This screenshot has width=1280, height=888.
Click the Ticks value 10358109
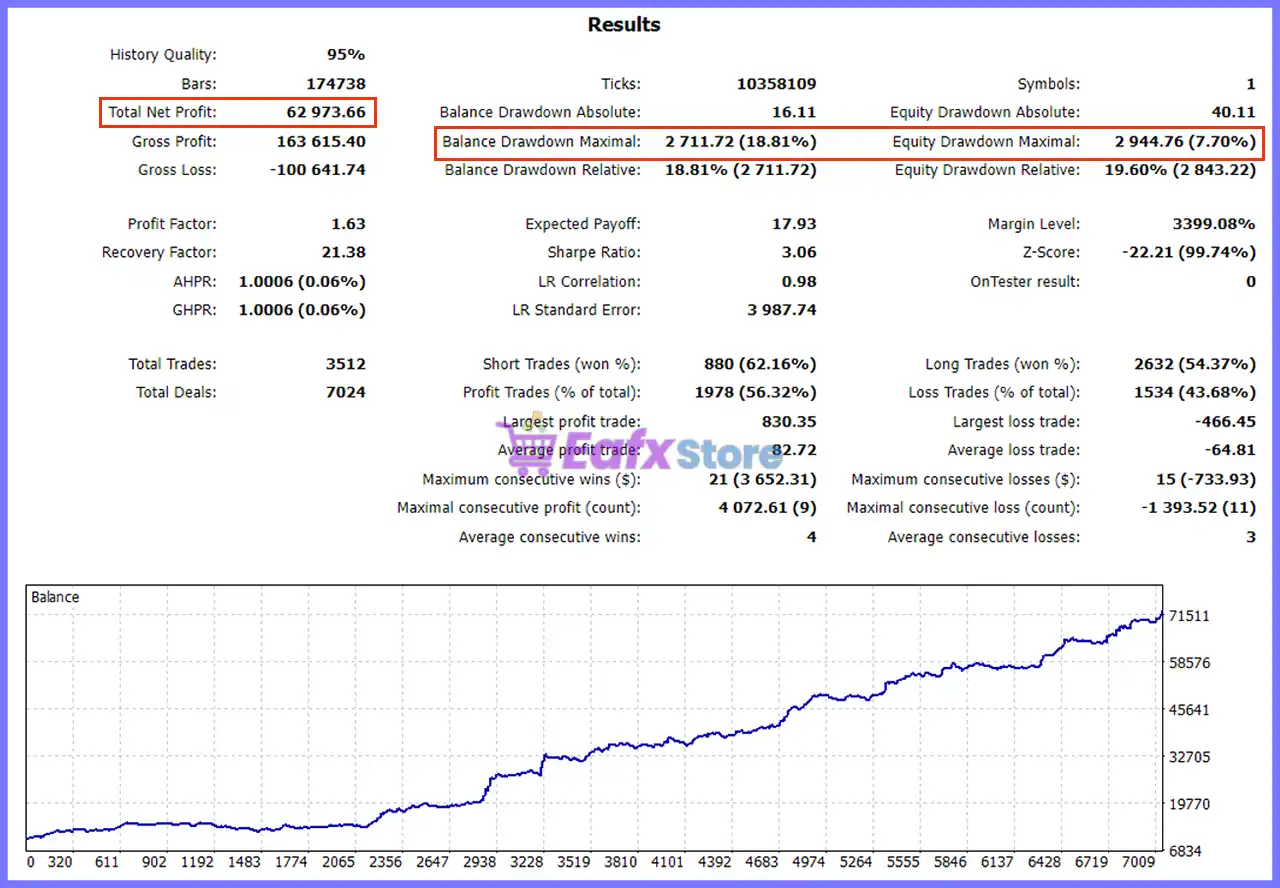coord(777,84)
